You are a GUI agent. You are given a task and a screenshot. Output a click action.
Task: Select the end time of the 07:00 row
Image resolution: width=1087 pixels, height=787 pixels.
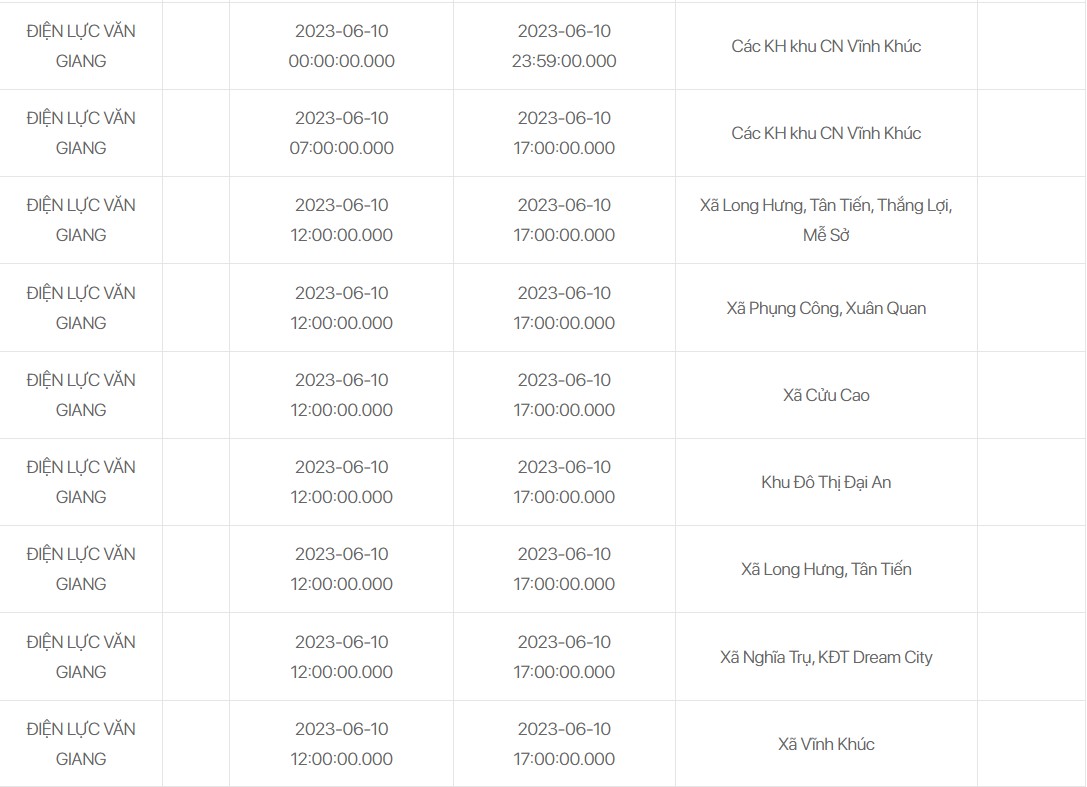564,133
